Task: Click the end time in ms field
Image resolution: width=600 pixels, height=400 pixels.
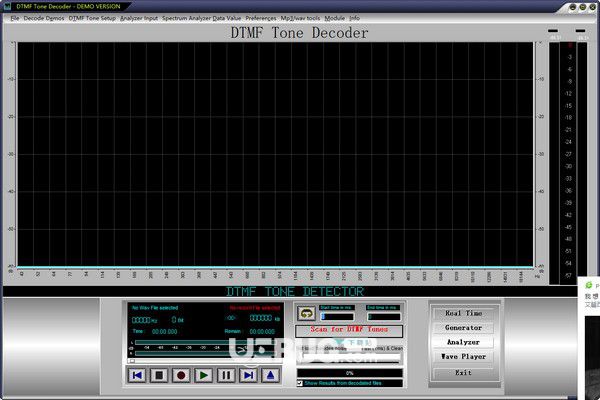Action: pyautogui.click(x=384, y=317)
